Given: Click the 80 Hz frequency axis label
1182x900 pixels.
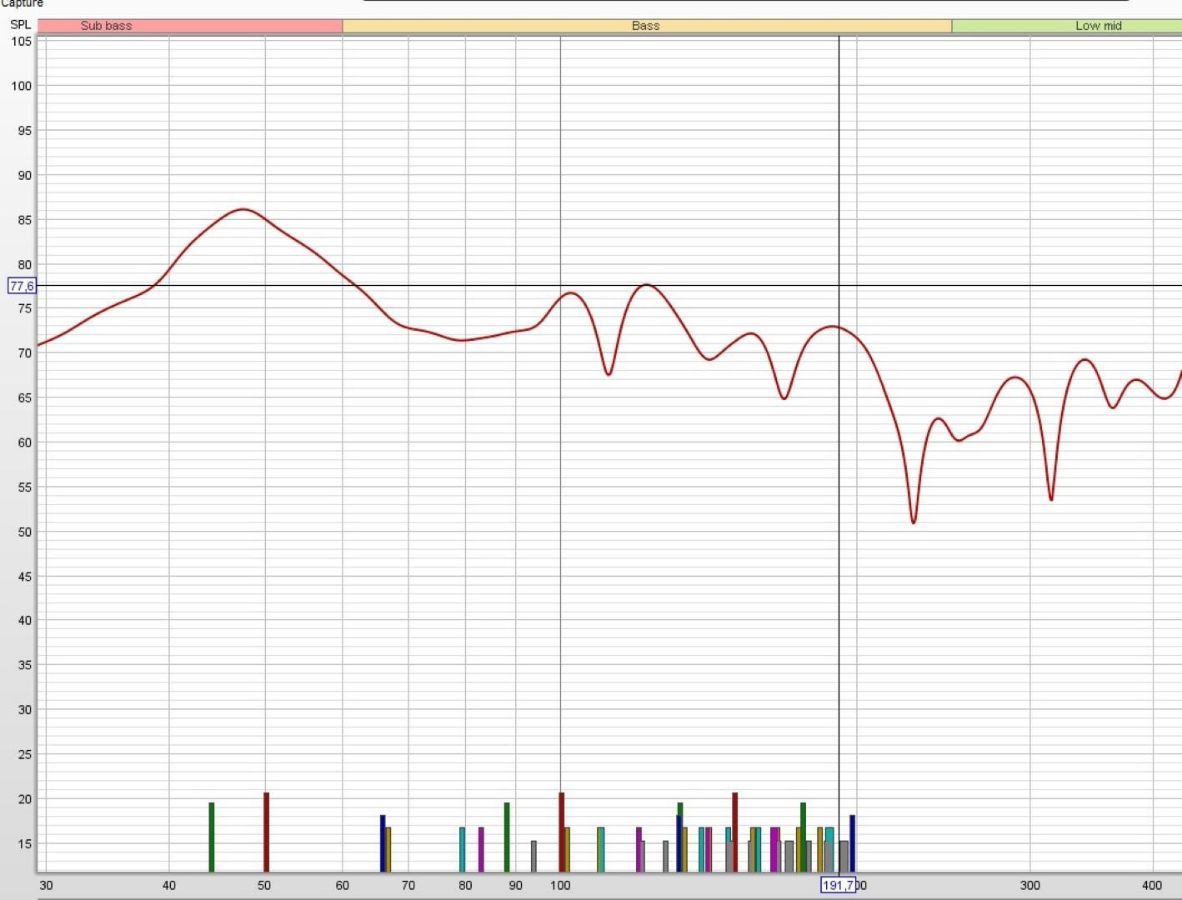Looking at the screenshot, I should pyautogui.click(x=465, y=886).
